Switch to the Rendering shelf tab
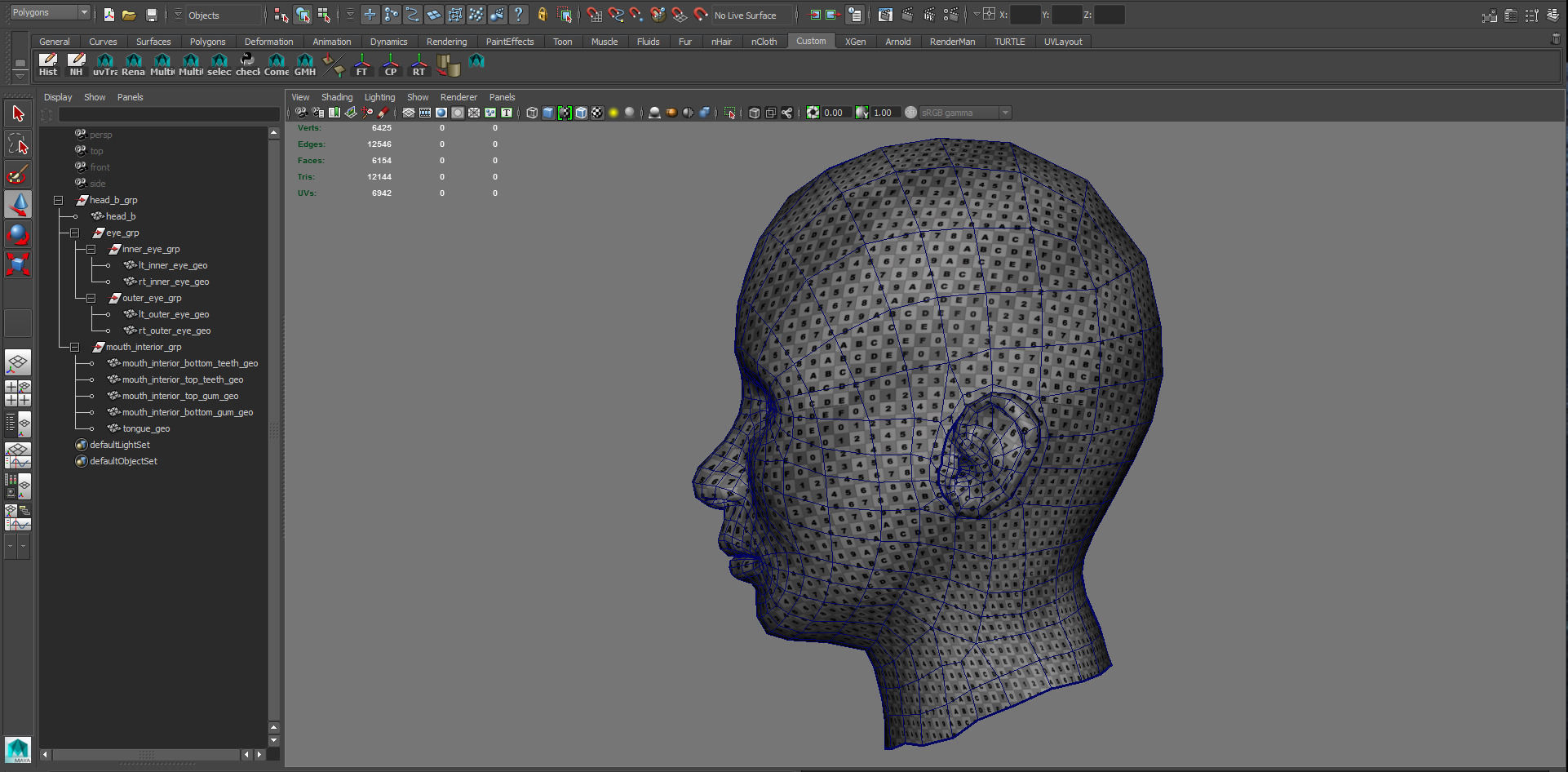1568x772 pixels. (x=446, y=42)
